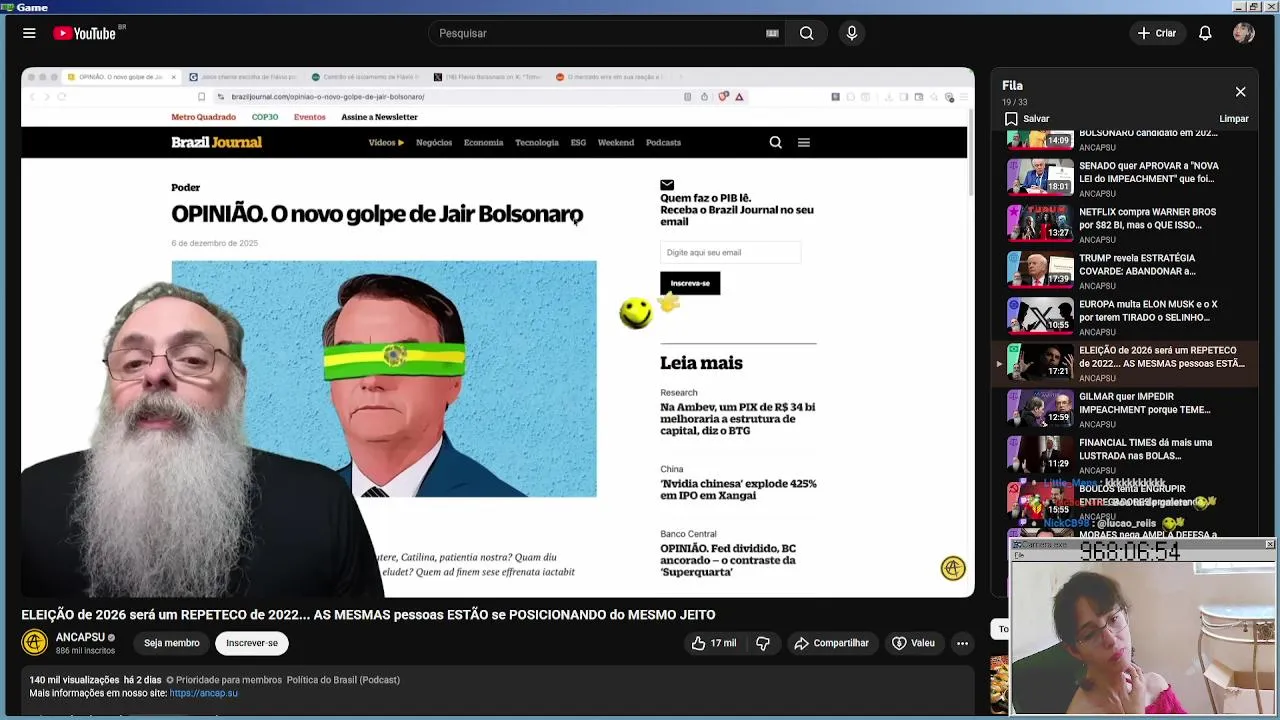Click the Poder section label in video

pos(185,187)
